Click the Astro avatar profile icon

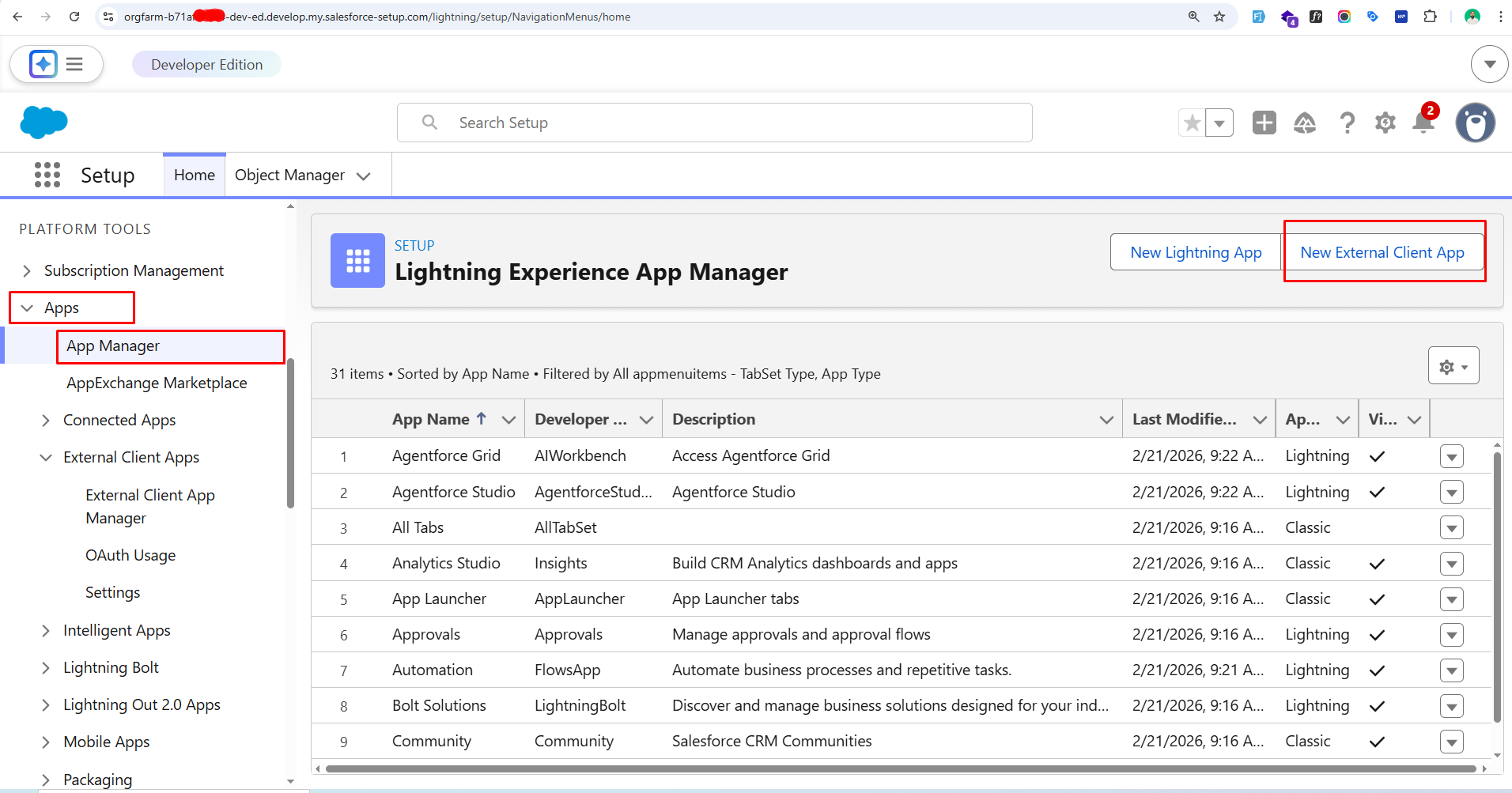1475,123
